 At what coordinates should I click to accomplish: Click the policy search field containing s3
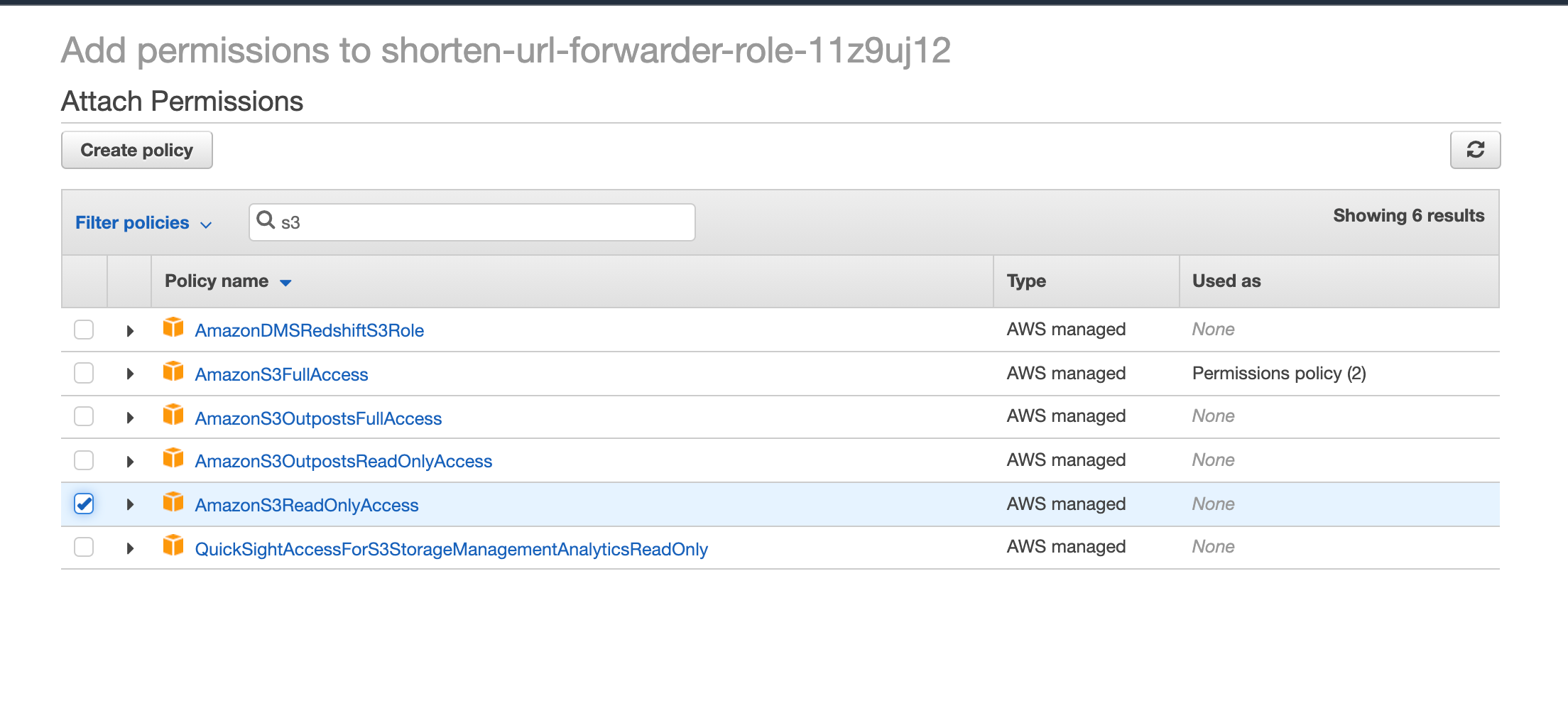(472, 222)
